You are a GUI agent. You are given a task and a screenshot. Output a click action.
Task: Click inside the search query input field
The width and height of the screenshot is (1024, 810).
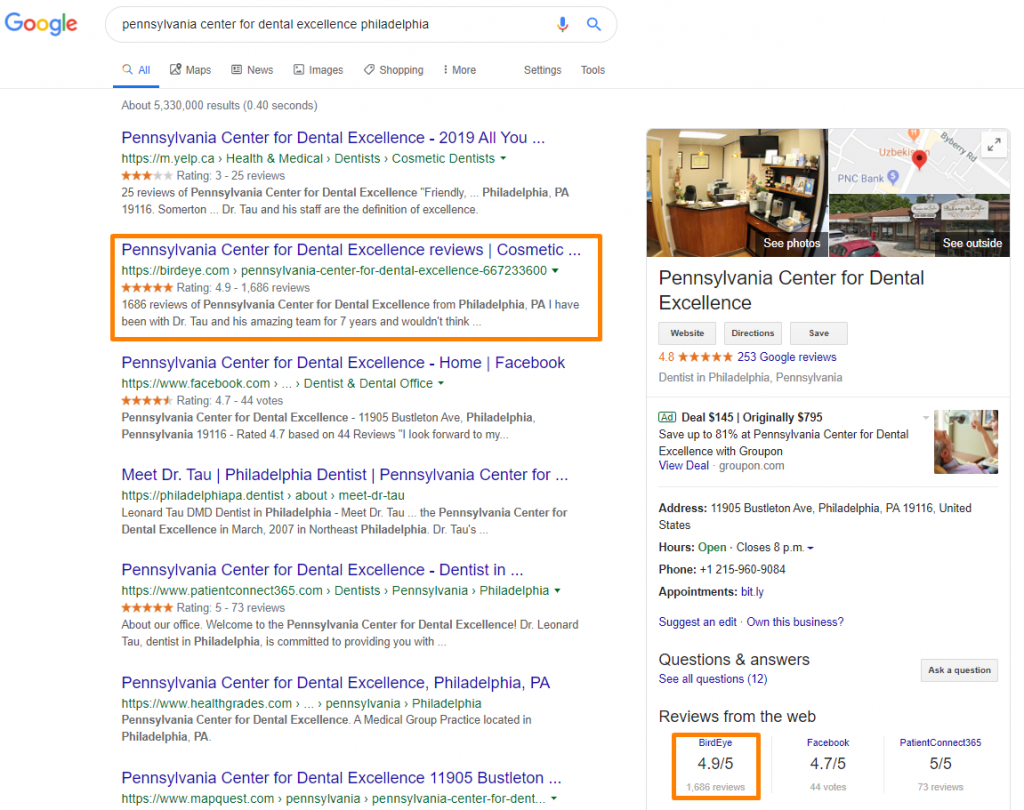pyautogui.click(x=330, y=24)
